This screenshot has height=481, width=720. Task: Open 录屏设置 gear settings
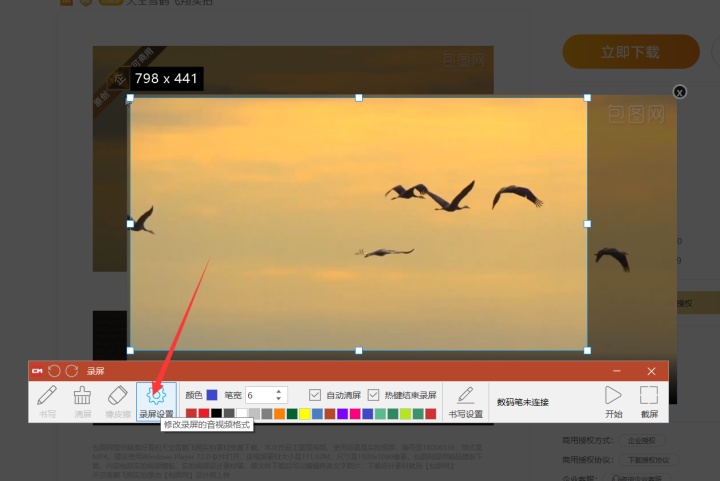coord(156,402)
